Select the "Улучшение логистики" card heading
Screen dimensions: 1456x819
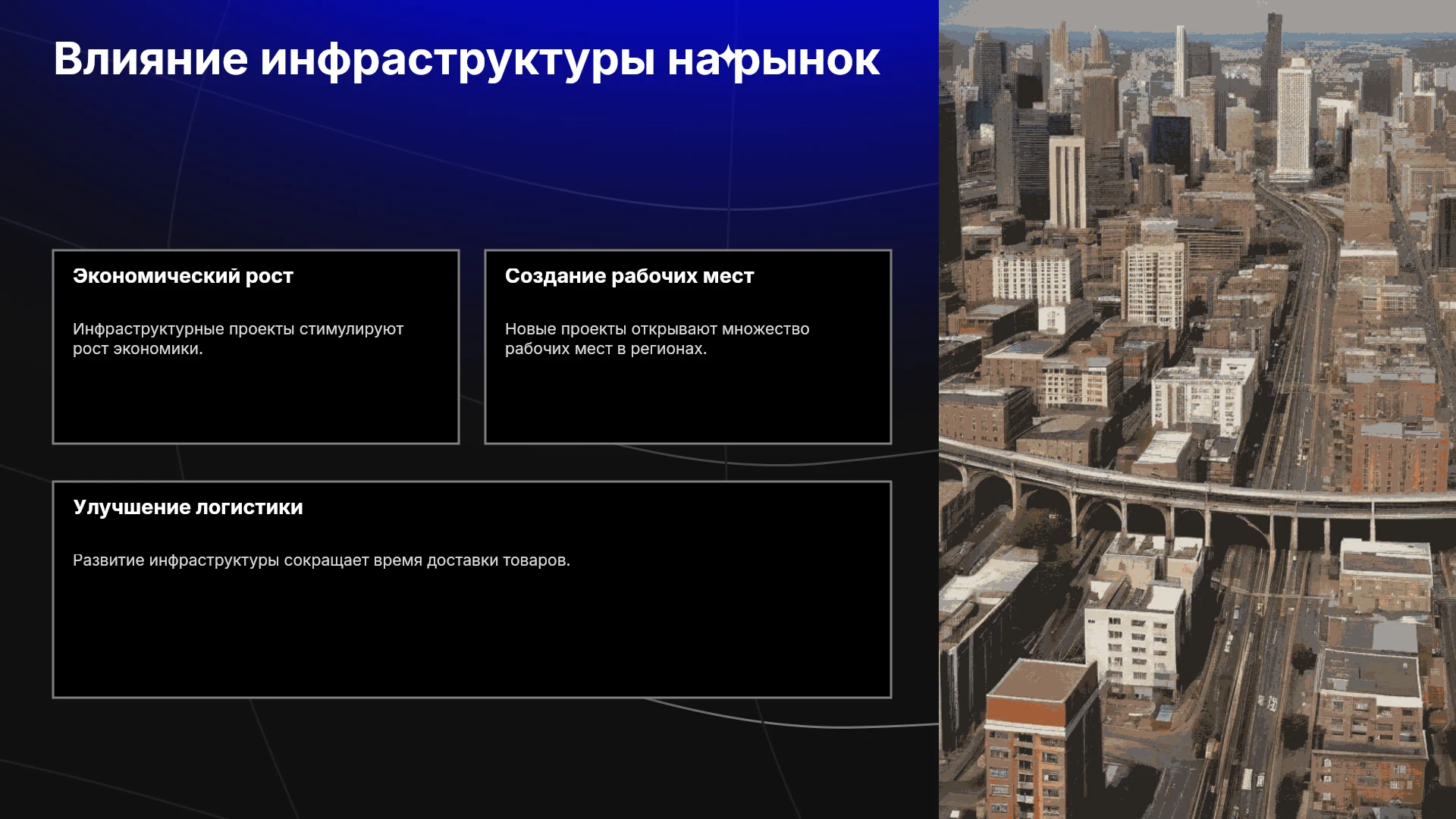pos(188,507)
